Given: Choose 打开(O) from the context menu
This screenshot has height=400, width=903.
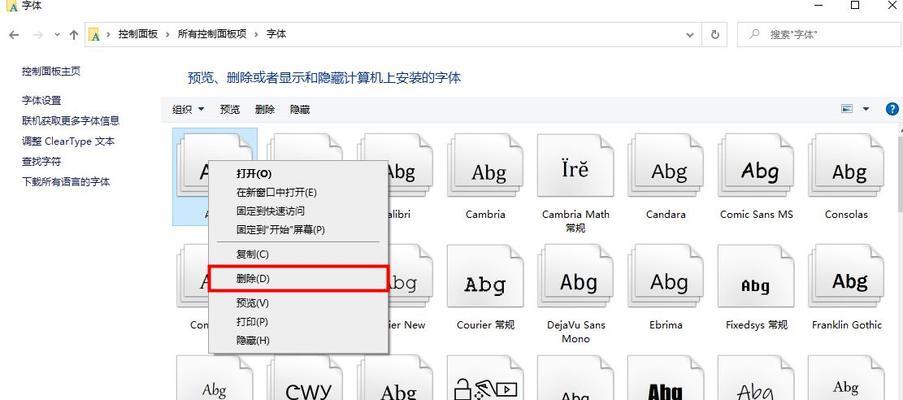Looking at the screenshot, I should tap(298, 173).
